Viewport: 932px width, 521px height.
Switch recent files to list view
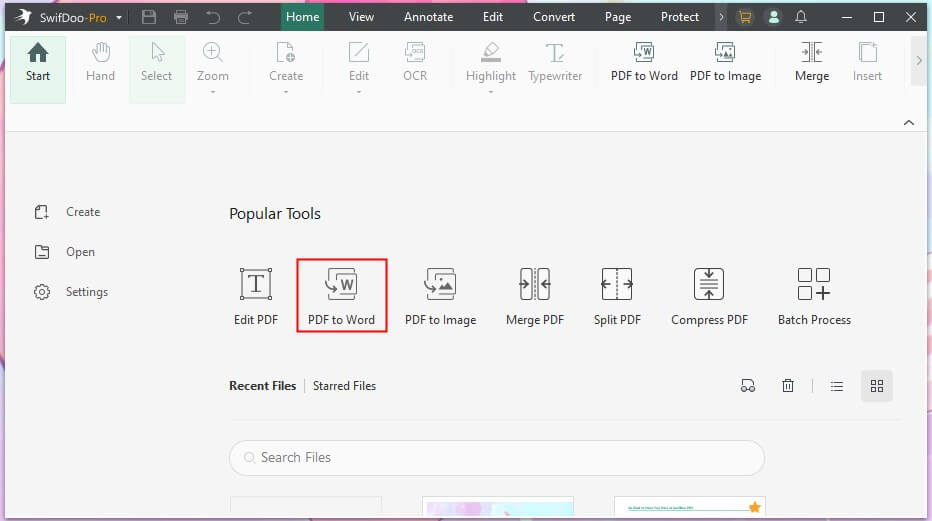coord(836,386)
